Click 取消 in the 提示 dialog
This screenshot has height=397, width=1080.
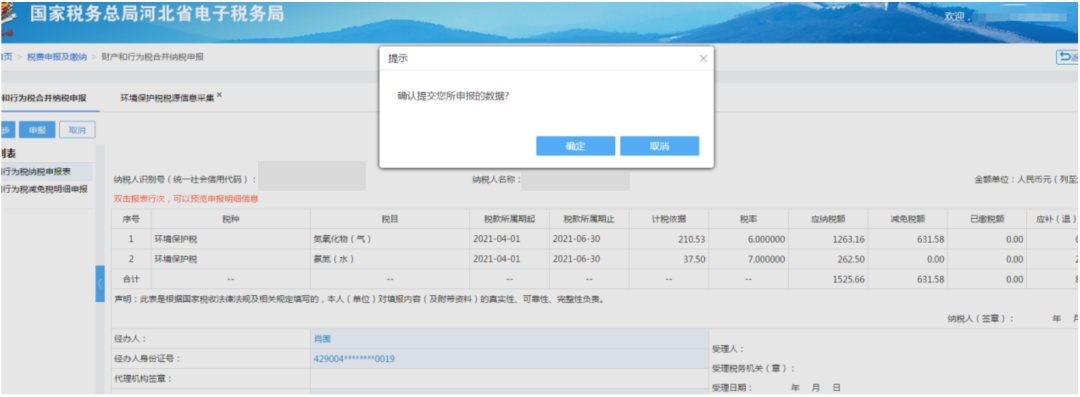pyautogui.click(x=659, y=146)
